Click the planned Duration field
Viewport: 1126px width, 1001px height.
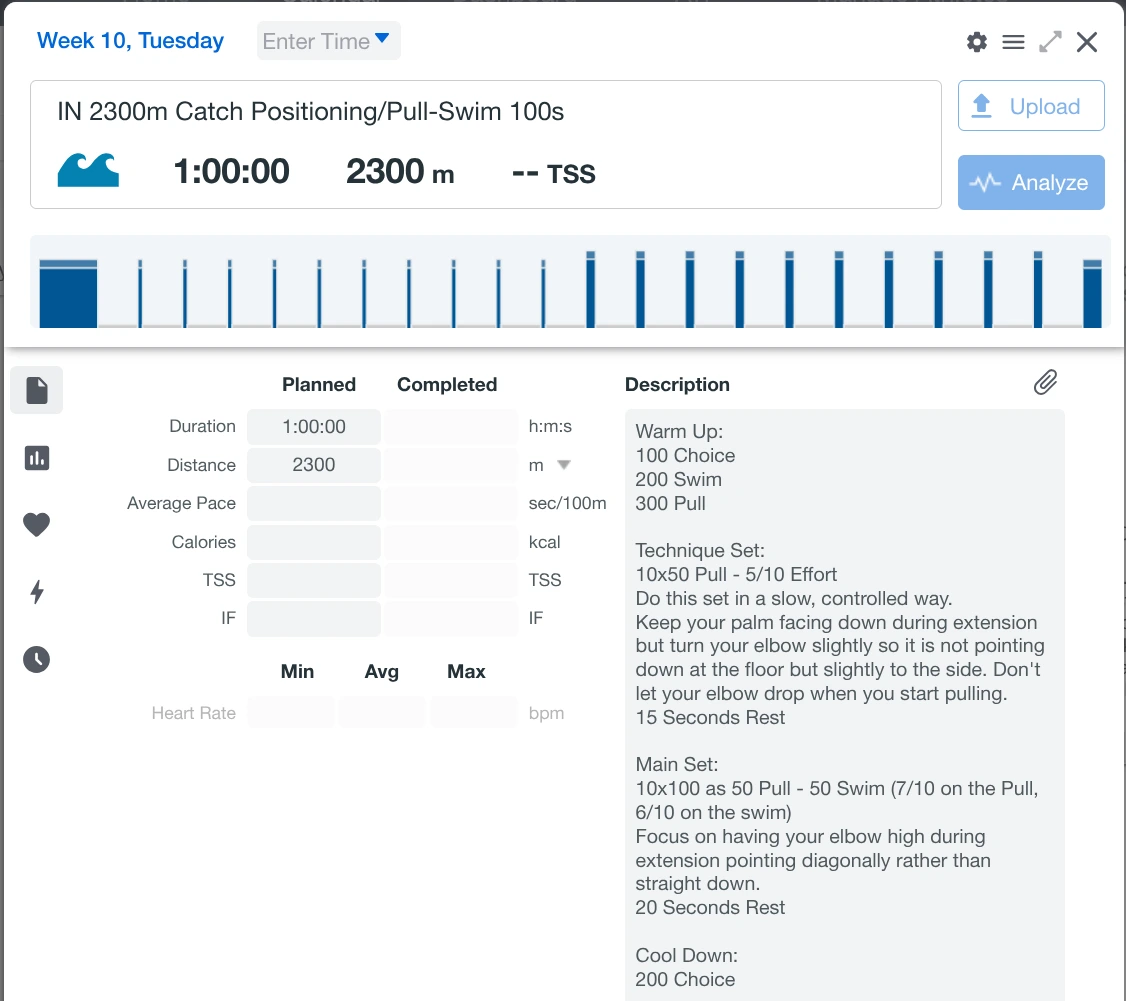(x=313, y=426)
